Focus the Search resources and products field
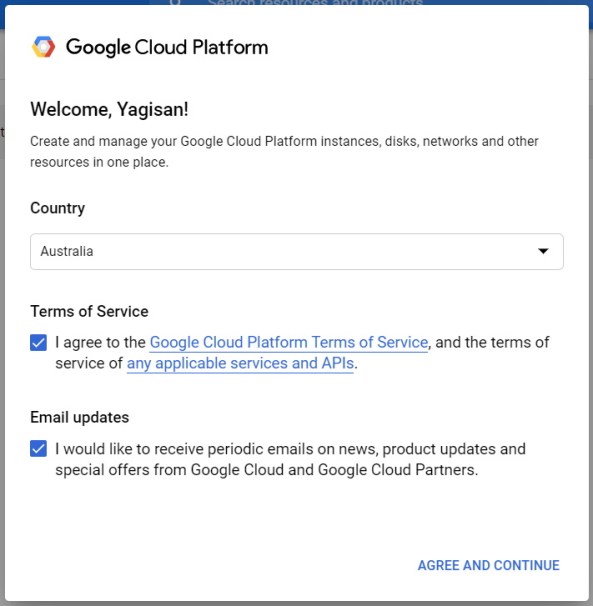The width and height of the screenshot is (593, 606). tap(315, 2)
